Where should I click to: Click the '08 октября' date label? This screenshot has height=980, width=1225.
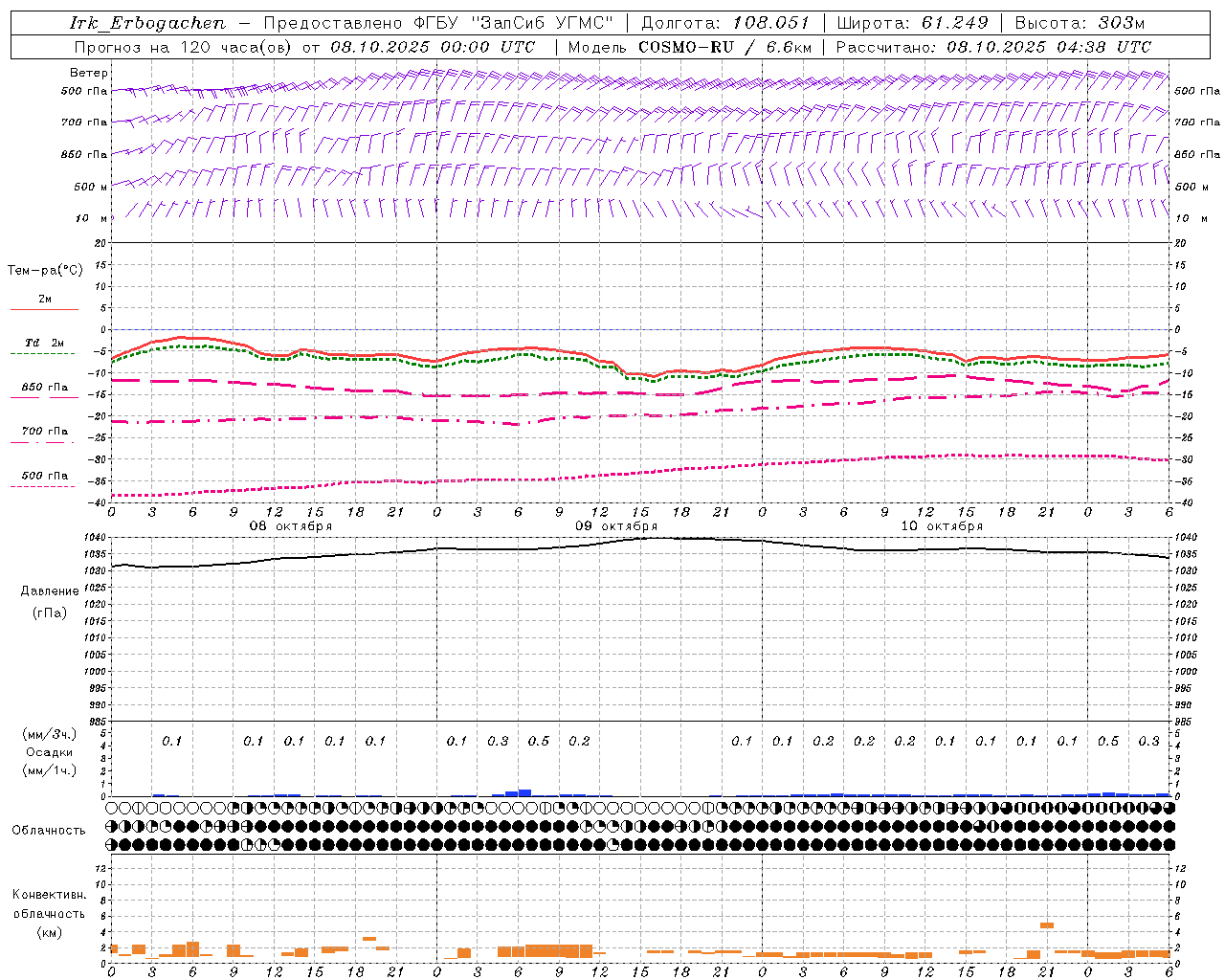point(291,526)
